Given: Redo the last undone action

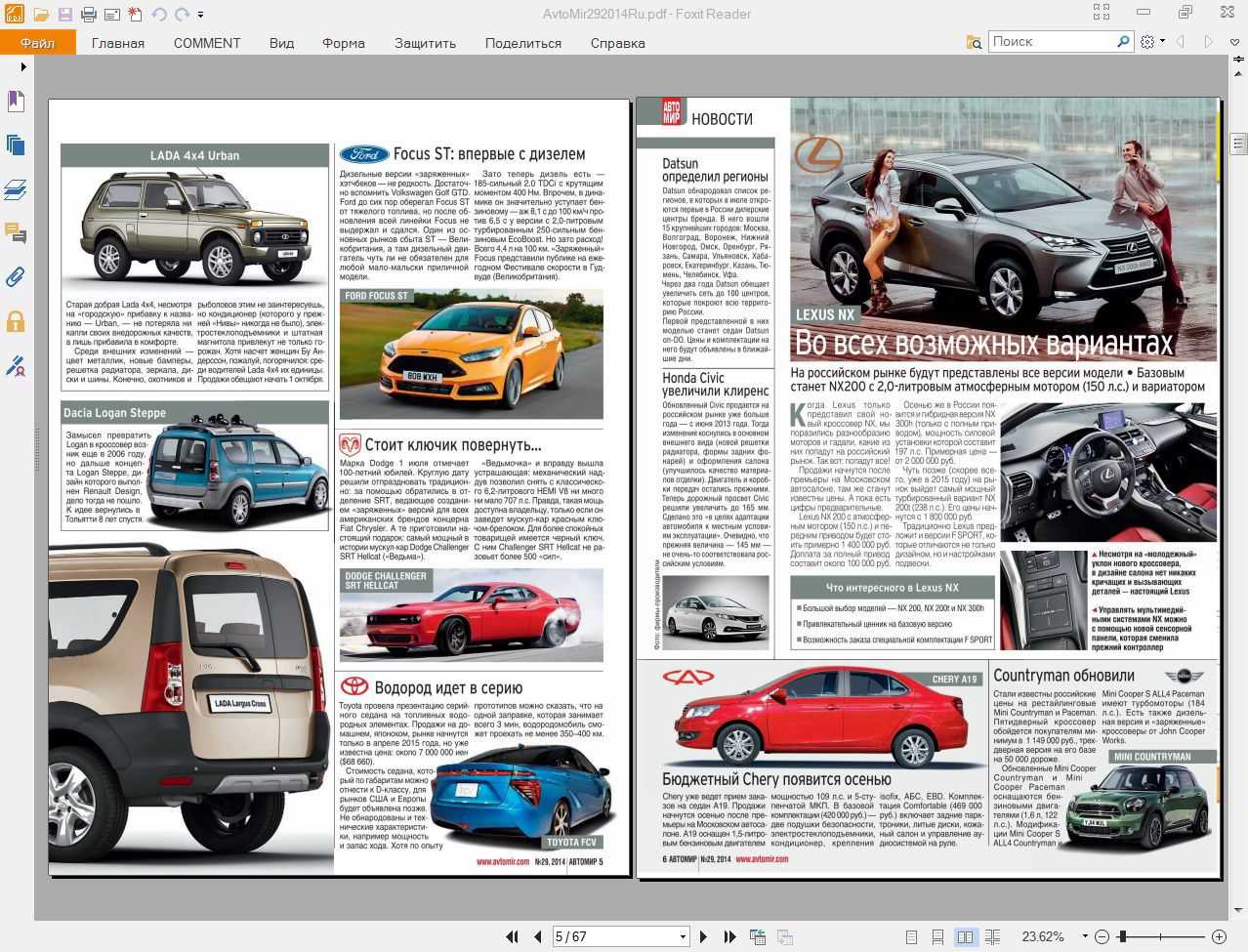Looking at the screenshot, I should tap(182, 14).
